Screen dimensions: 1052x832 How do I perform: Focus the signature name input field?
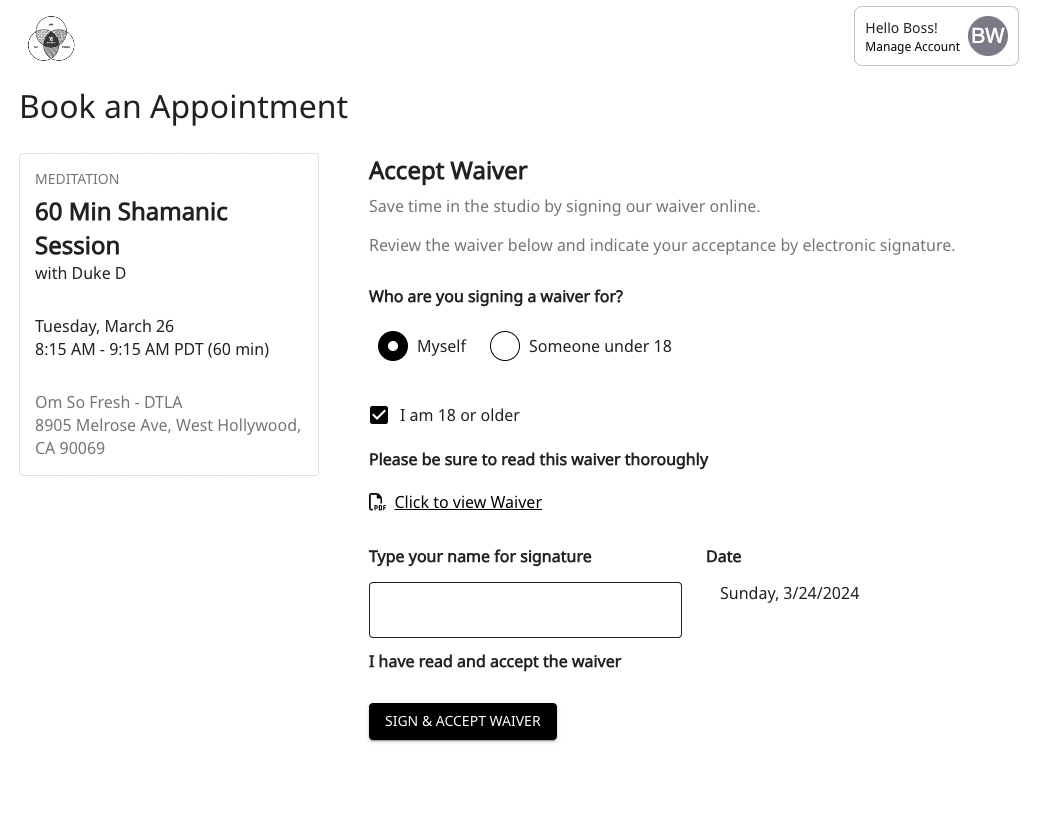coord(525,610)
